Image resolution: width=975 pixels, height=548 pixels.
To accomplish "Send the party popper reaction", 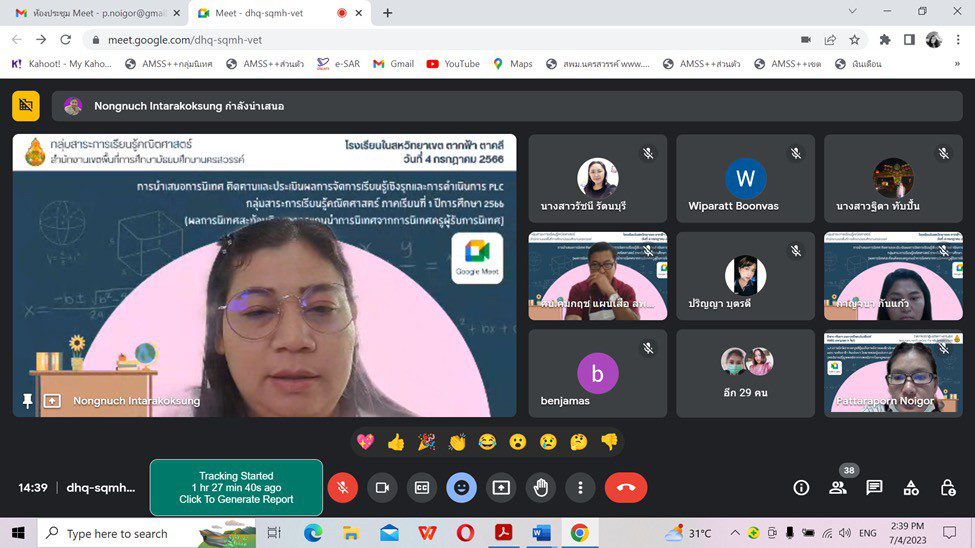I will point(427,442).
